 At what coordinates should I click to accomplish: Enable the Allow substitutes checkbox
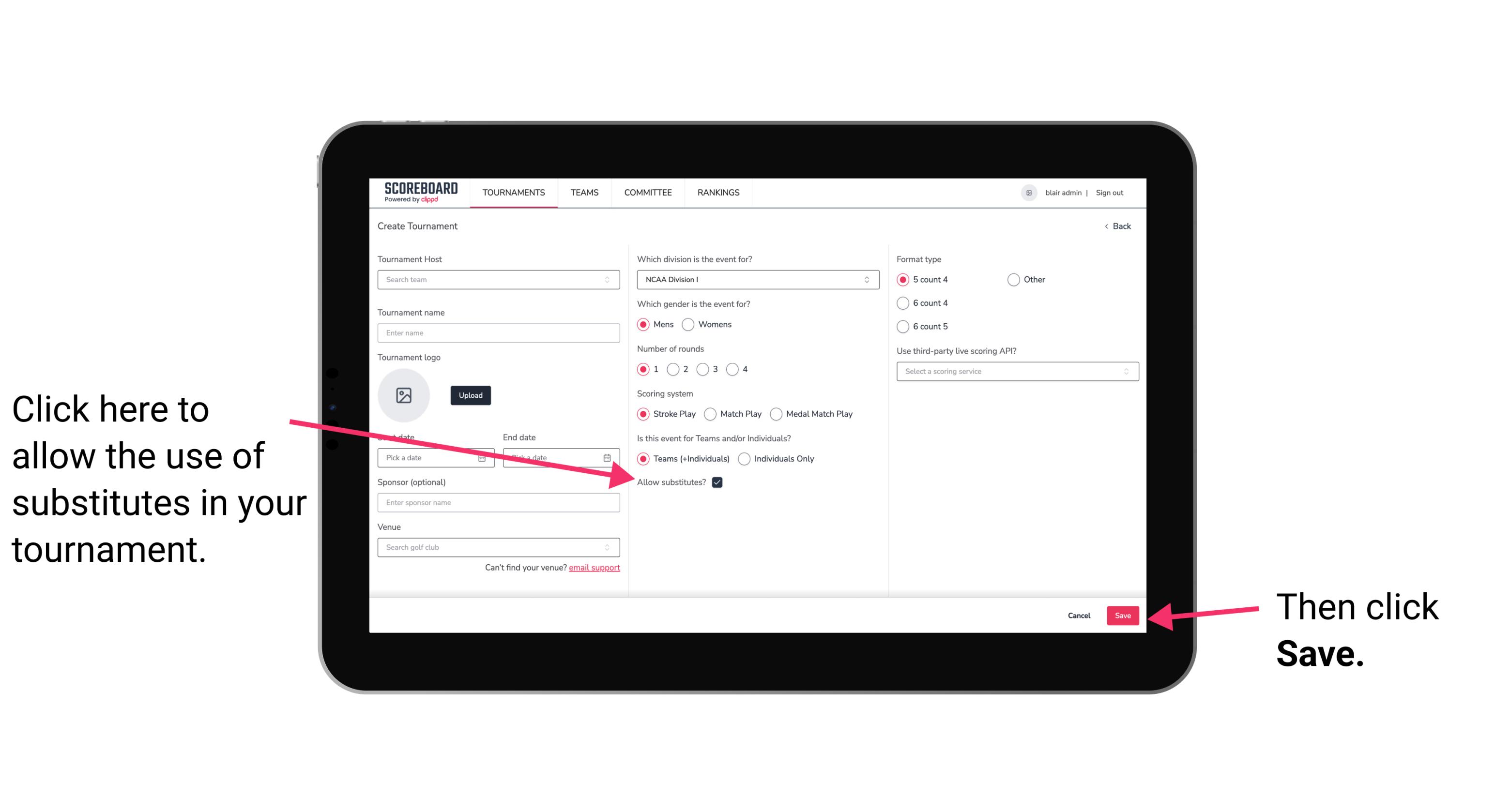coord(719,482)
